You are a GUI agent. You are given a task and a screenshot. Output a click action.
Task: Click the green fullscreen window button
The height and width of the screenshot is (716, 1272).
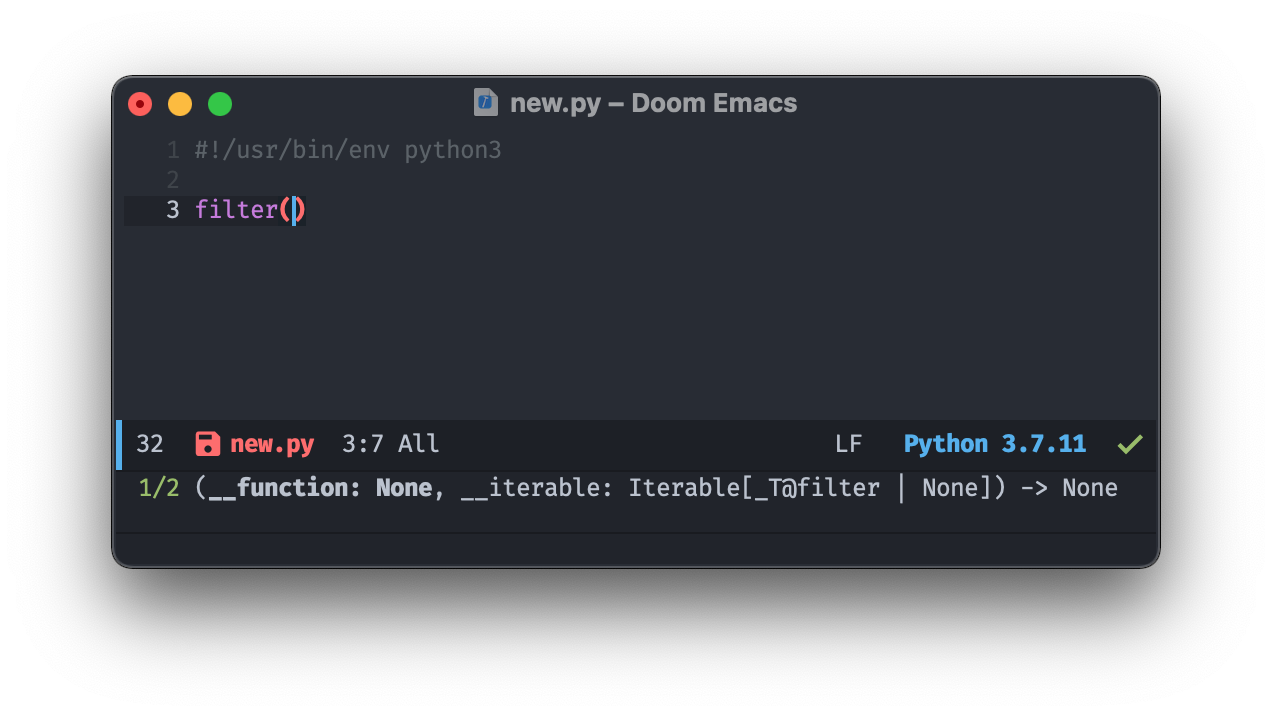click(220, 104)
